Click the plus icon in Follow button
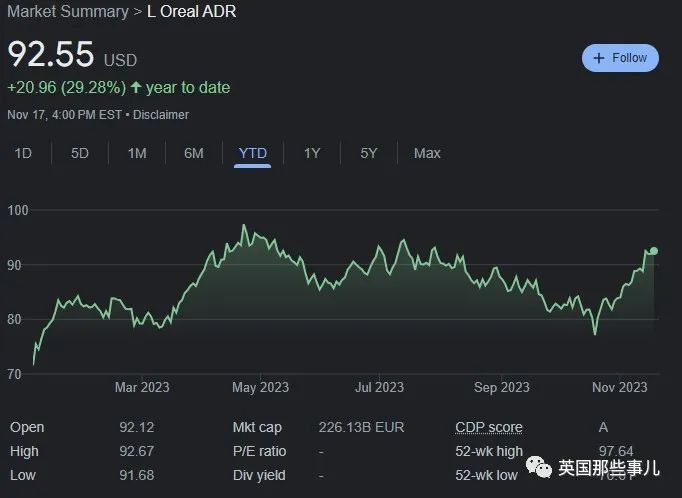Screen dimensions: 682x498 point(599,58)
